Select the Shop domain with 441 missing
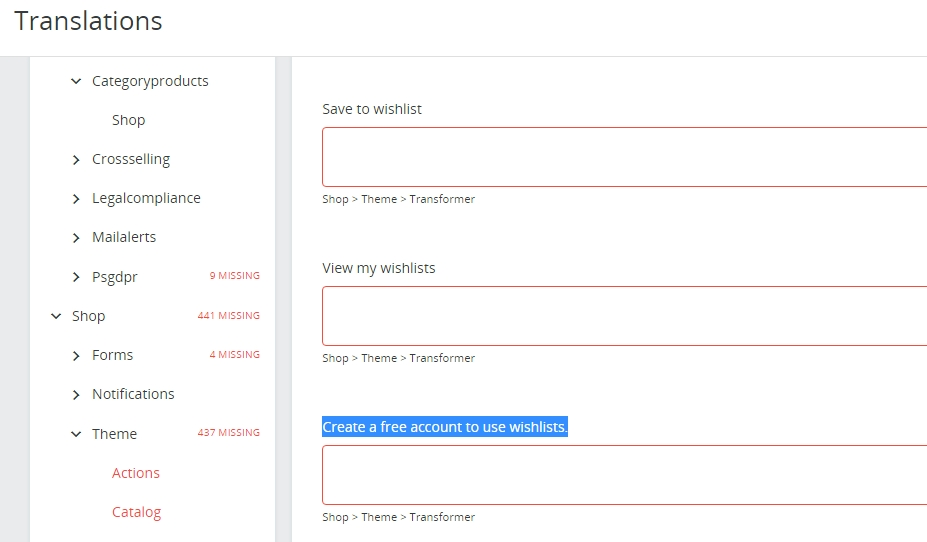 pyautogui.click(x=88, y=316)
